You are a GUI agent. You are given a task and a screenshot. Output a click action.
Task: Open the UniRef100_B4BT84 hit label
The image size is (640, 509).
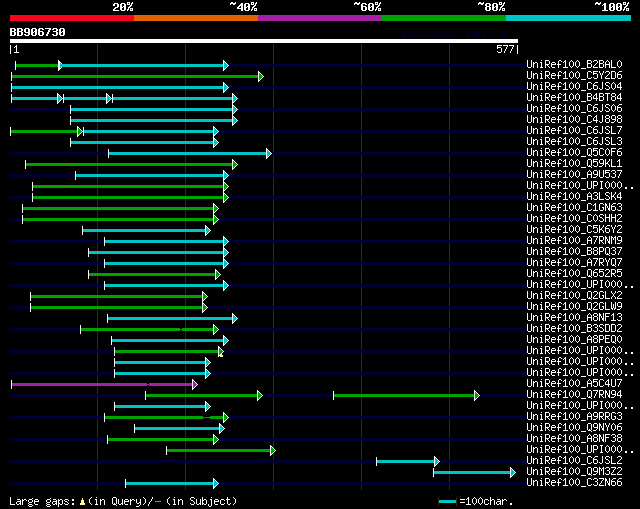click(x=574, y=98)
